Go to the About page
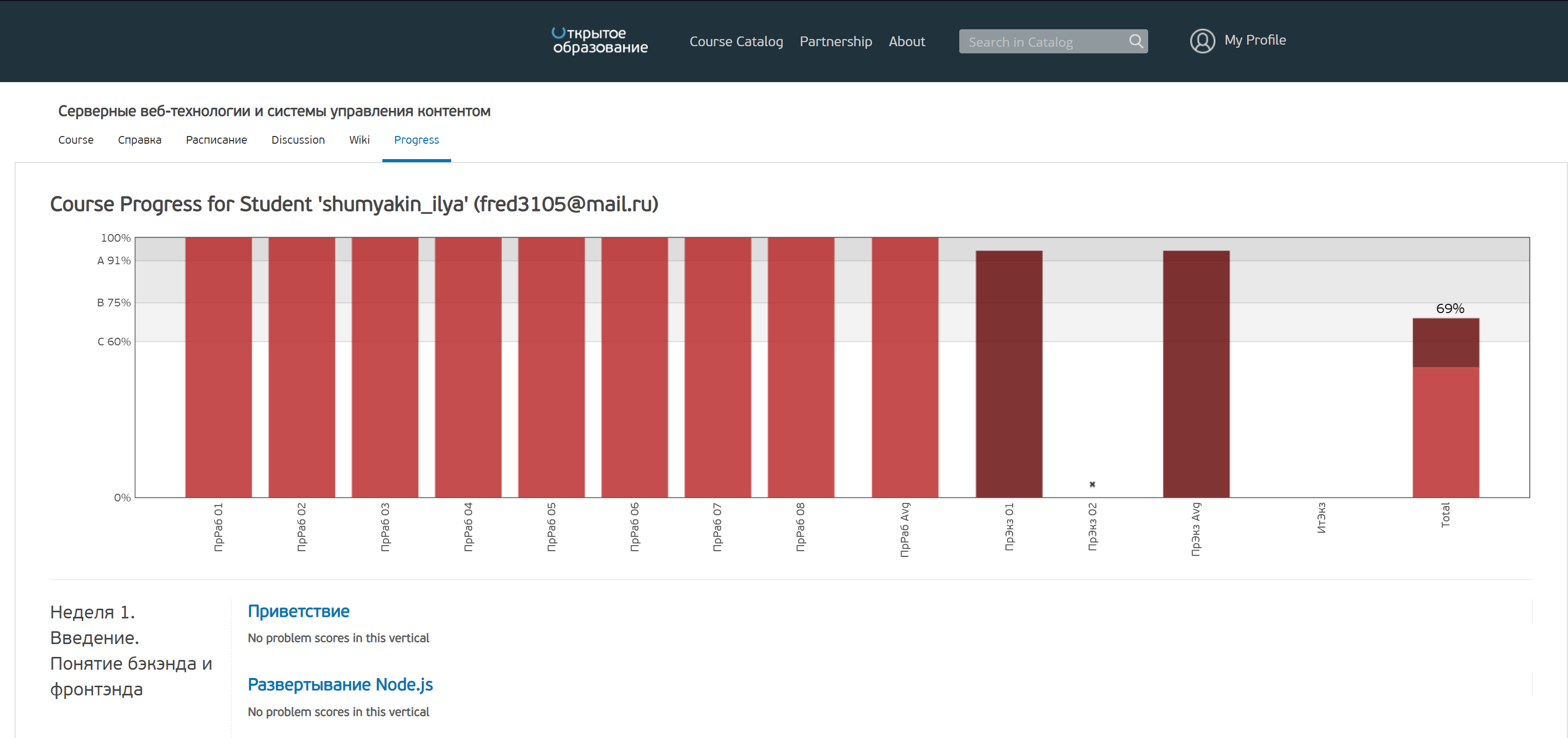 click(x=906, y=42)
